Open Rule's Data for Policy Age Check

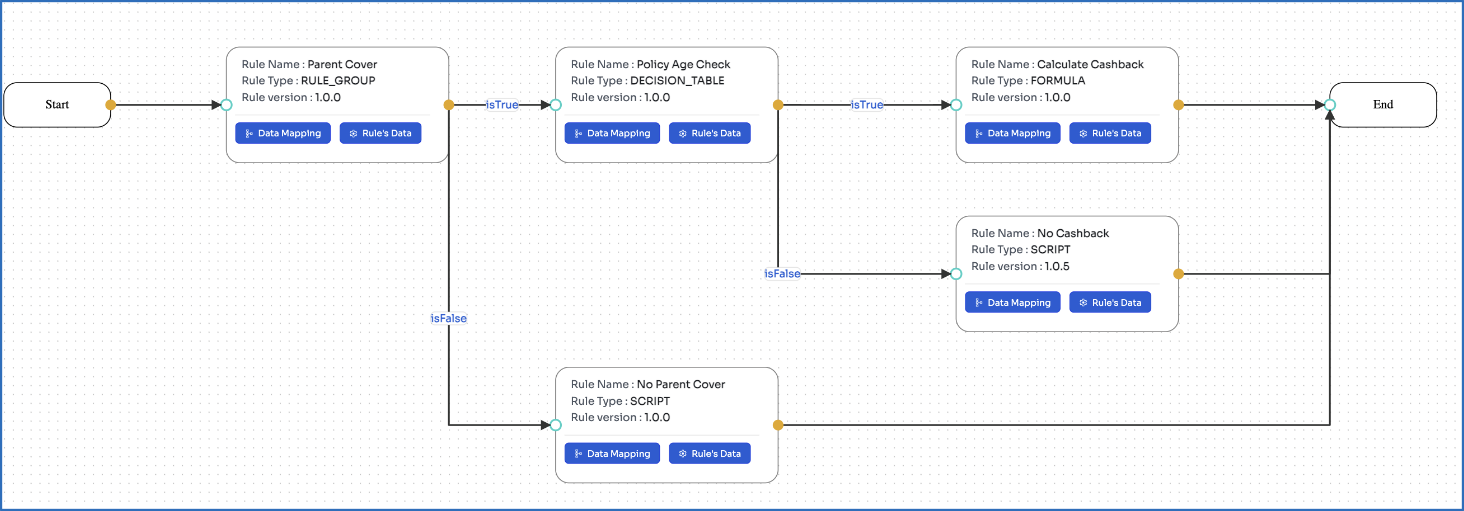pyautogui.click(x=709, y=133)
